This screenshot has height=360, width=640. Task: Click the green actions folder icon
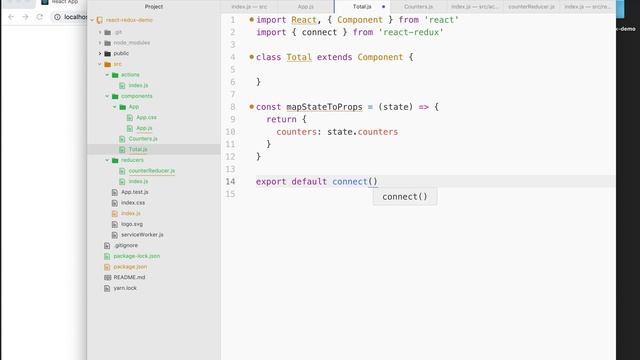[x=115, y=75]
